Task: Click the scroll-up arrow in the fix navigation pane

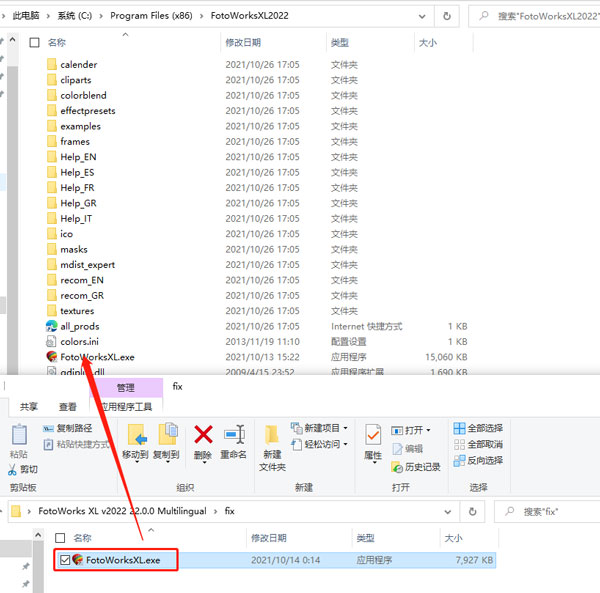Action: pos(38,536)
